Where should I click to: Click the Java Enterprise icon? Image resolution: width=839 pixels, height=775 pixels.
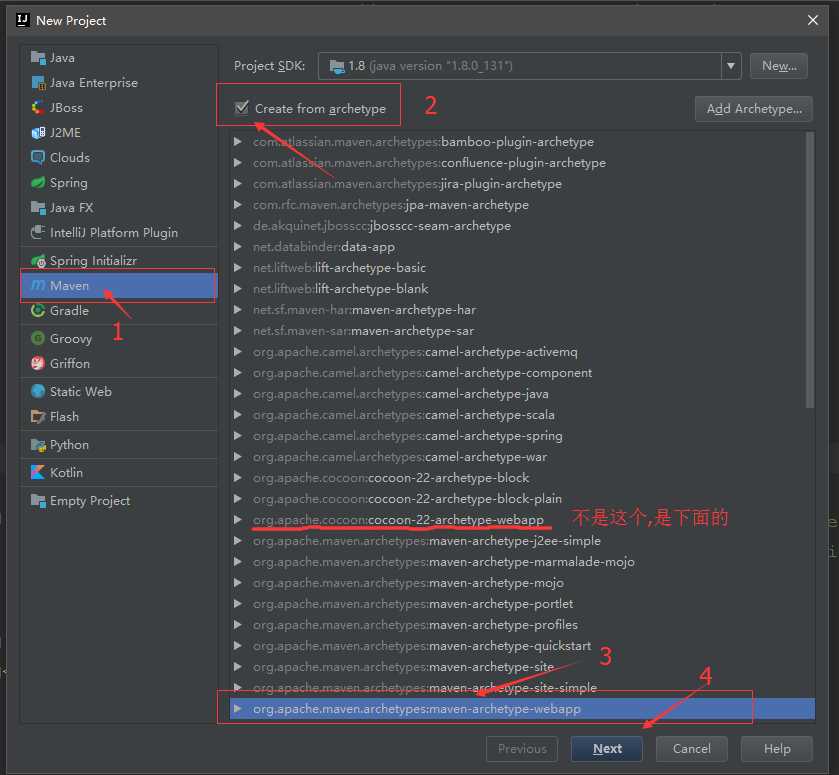[38, 82]
